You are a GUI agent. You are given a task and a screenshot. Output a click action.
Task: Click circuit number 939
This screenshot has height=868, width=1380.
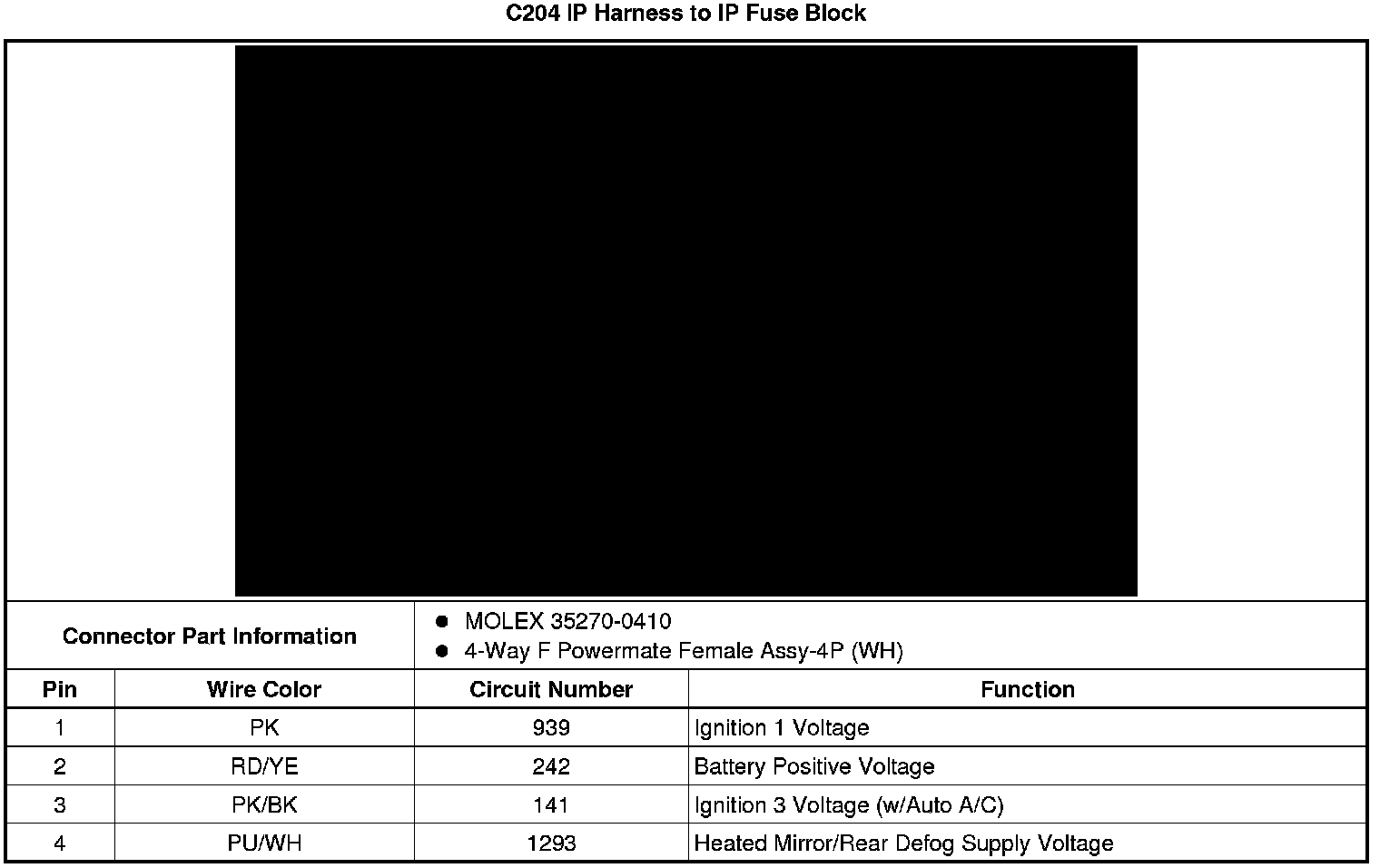coord(551,728)
